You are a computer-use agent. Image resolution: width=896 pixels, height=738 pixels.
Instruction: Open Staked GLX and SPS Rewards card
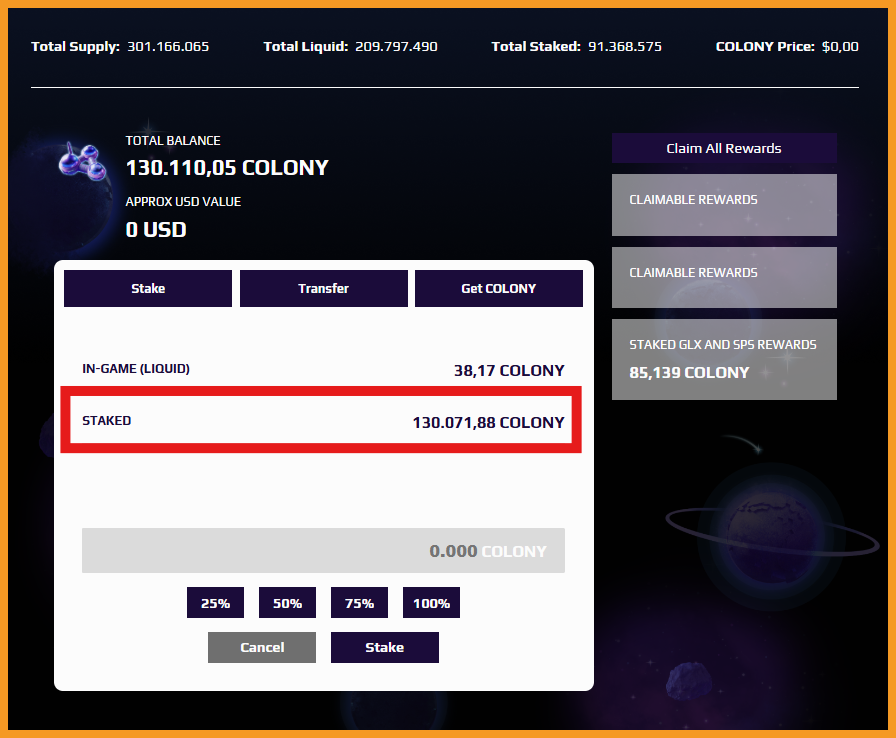coord(724,359)
